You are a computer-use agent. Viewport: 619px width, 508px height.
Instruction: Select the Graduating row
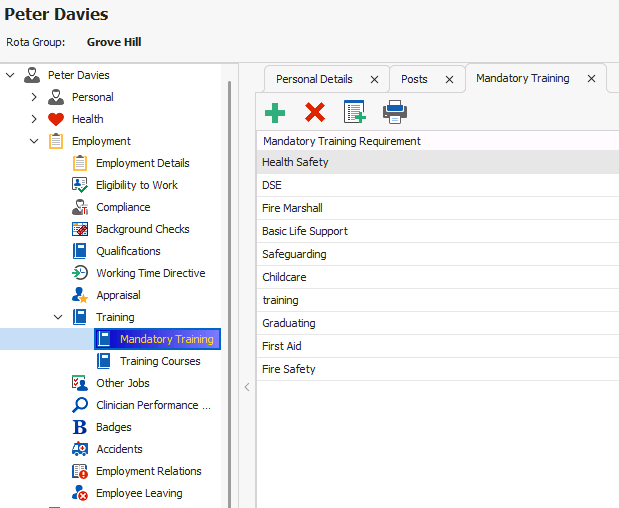point(437,323)
